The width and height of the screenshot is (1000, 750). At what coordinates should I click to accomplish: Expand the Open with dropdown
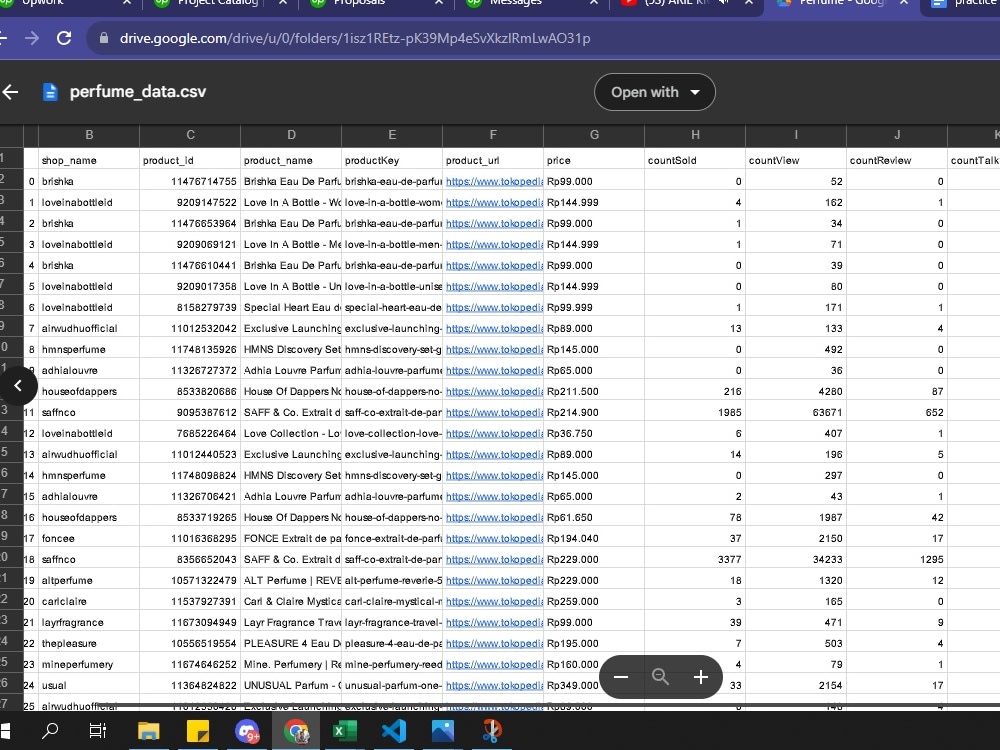coord(655,92)
